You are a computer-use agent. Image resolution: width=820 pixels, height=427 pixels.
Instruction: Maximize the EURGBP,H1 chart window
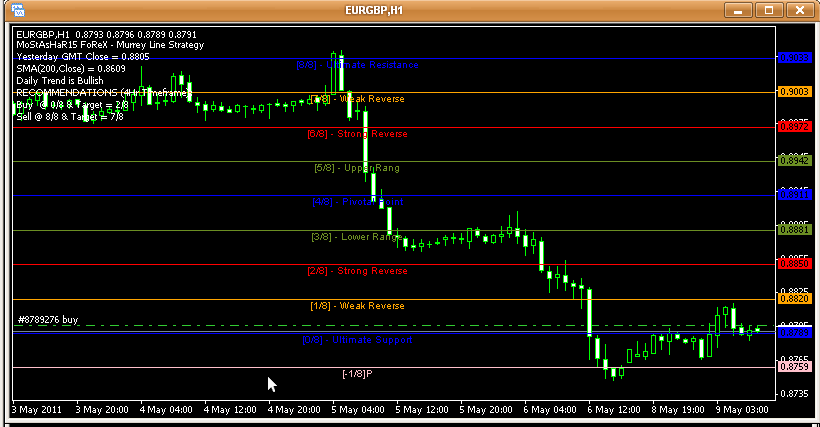pos(770,10)
